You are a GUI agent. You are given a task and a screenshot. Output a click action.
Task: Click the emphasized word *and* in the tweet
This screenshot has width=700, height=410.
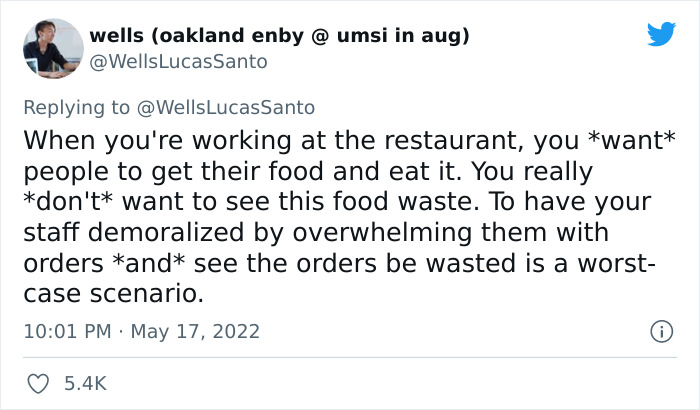pyautogui.click(x=148, y=263)
